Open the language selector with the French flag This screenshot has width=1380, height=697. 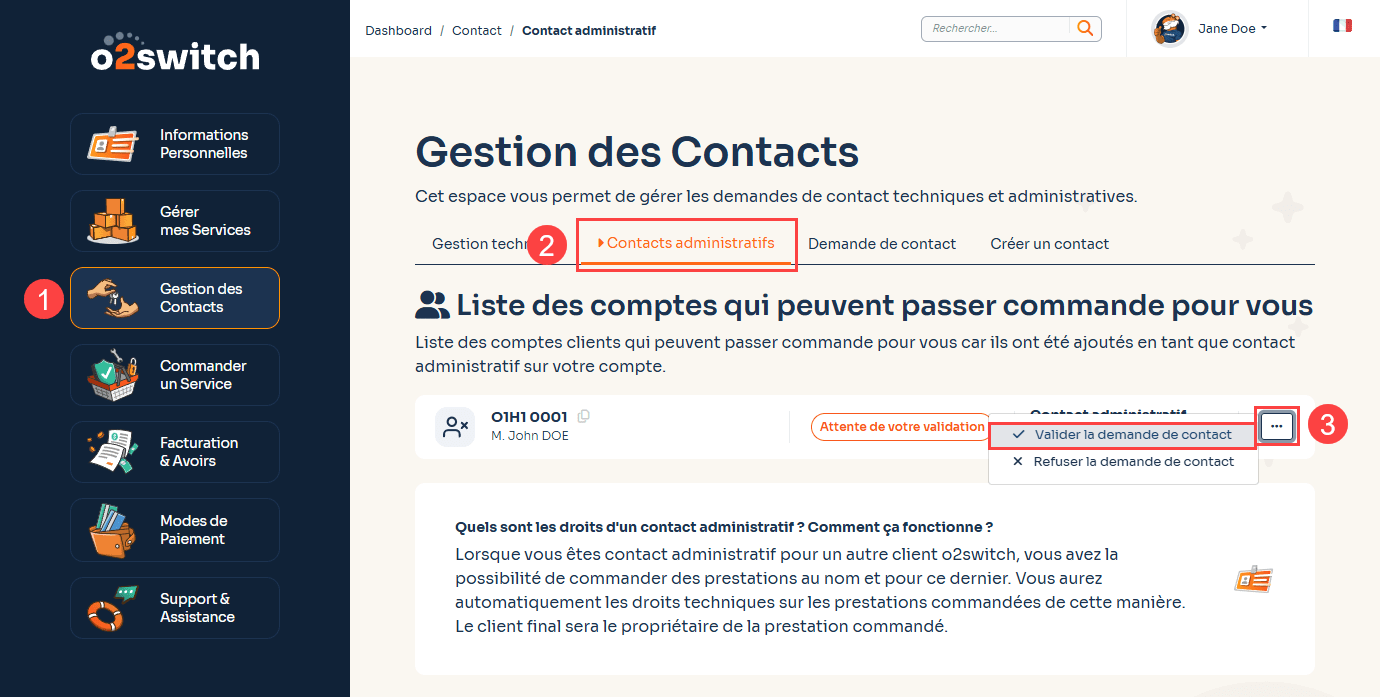click(1342, 24)
